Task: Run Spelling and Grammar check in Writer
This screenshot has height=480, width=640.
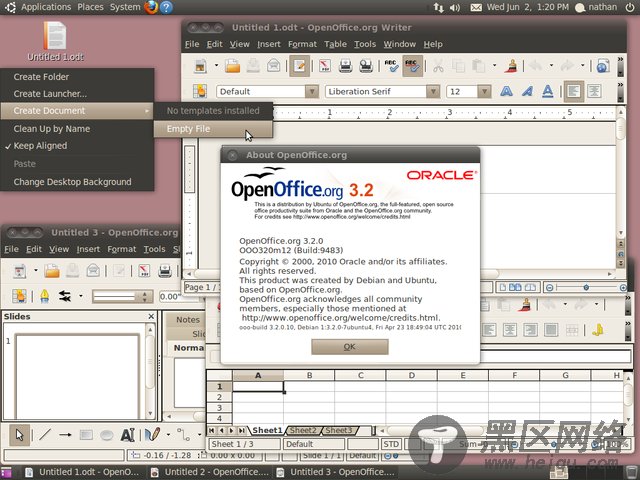Action: pos(392,66)
